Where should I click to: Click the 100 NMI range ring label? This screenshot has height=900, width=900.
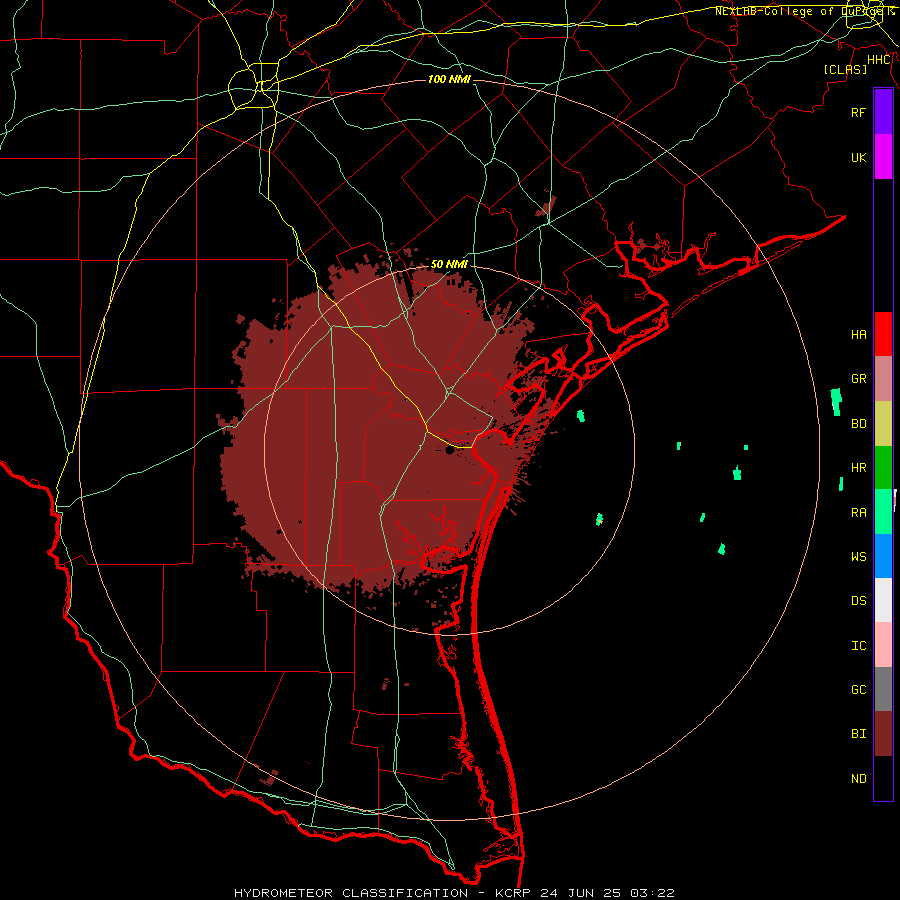pos(449,79)
